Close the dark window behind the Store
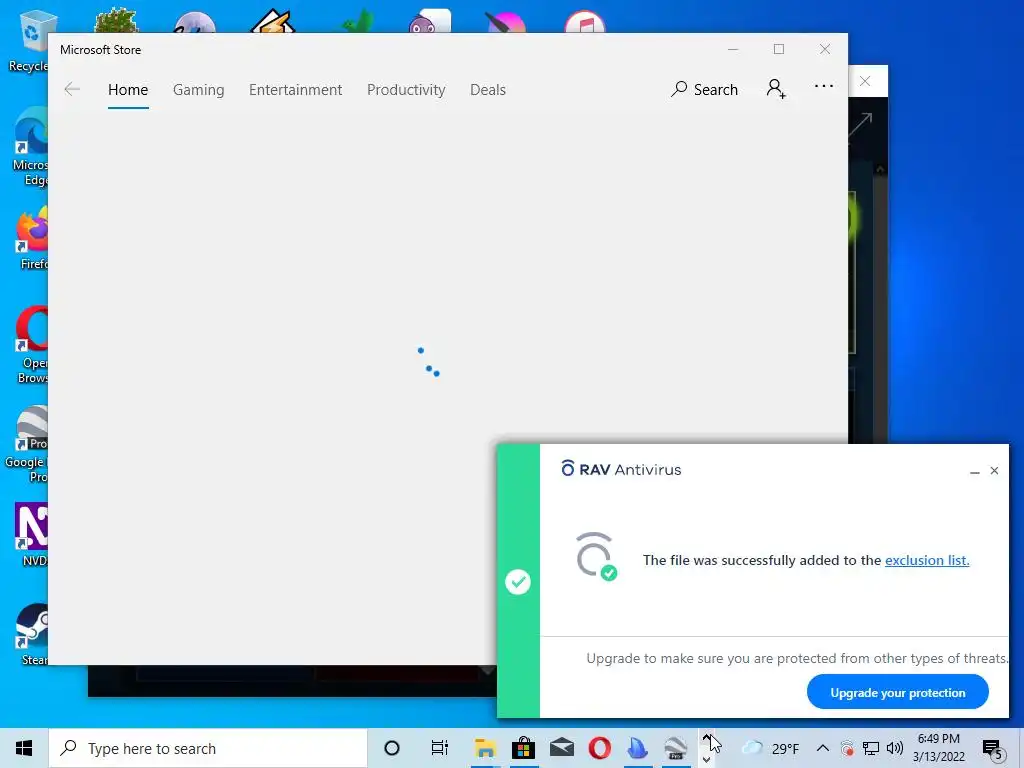 pyautogui.click(x=865, y=81)
